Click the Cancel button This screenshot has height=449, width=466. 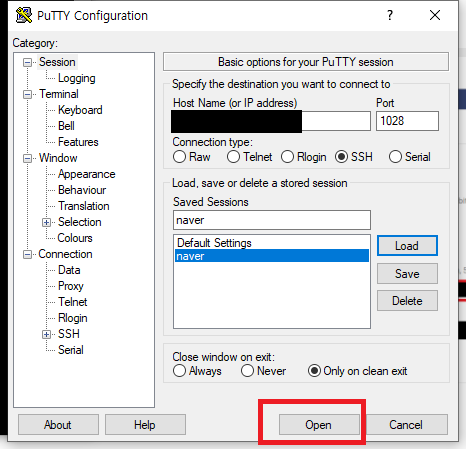pyautogui.click(x=406, y=425)
